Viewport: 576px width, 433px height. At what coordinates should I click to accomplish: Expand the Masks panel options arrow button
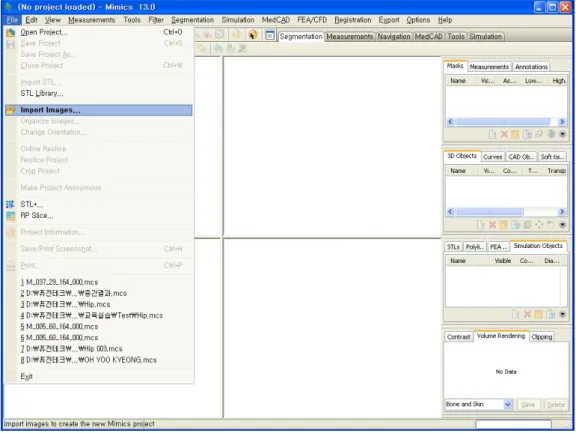coord(562,134)
